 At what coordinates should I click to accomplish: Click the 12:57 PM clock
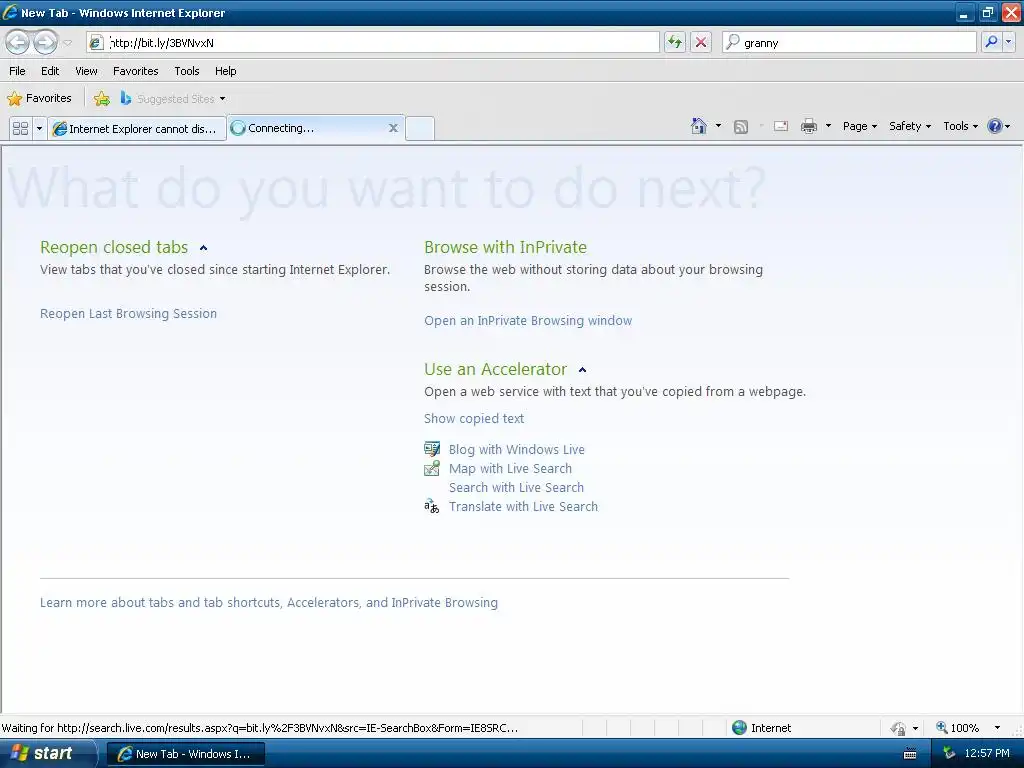987,753
